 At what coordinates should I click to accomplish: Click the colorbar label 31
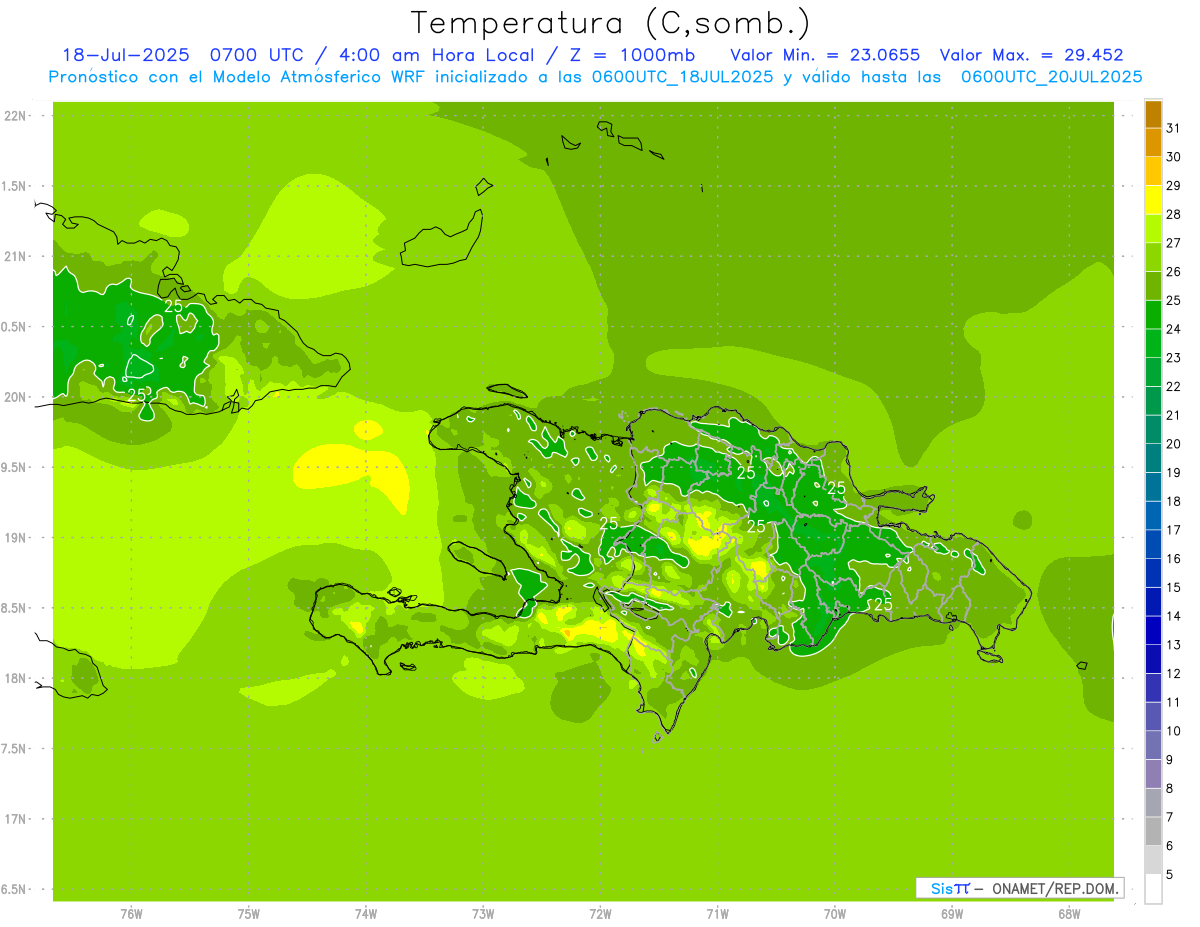tap(1174, 128)
